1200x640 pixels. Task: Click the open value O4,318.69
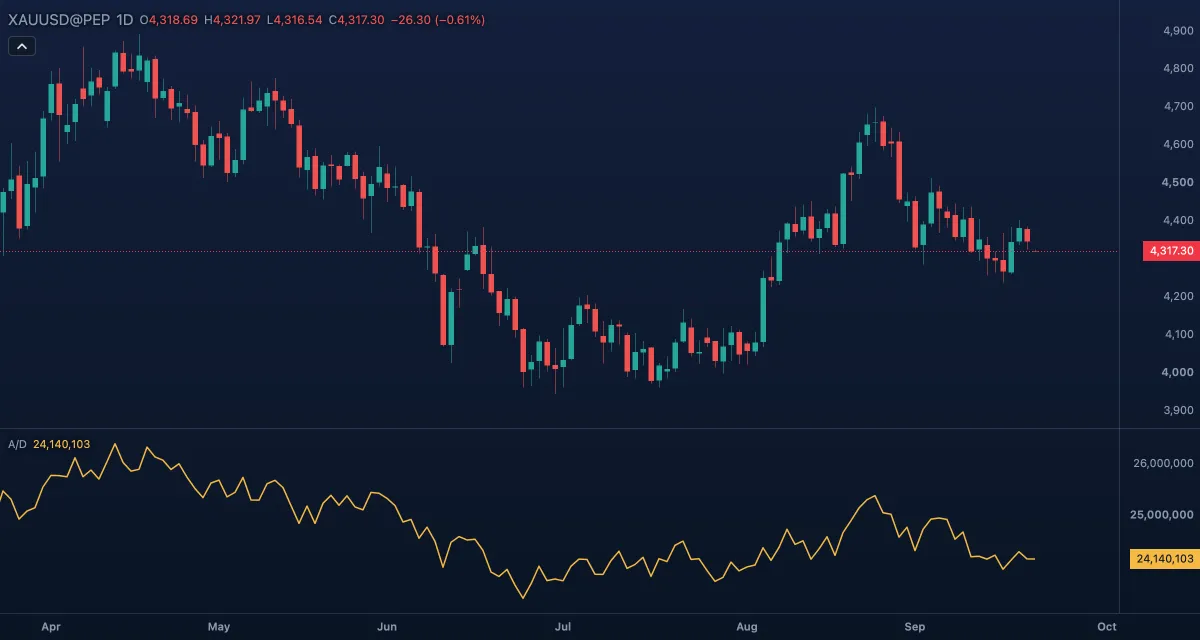point(169,19)
